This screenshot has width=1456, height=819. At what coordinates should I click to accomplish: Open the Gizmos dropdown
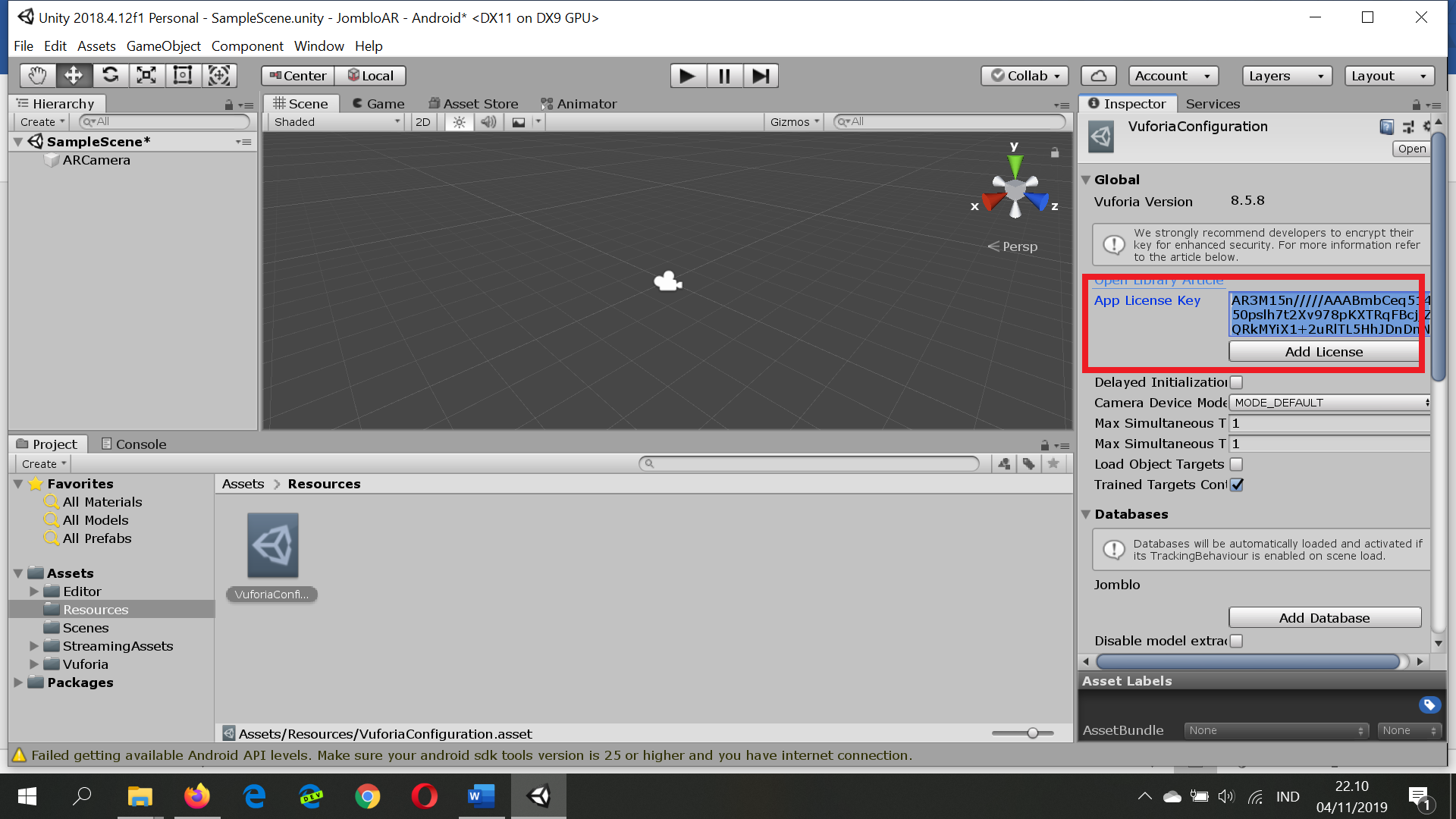(795, 122)
